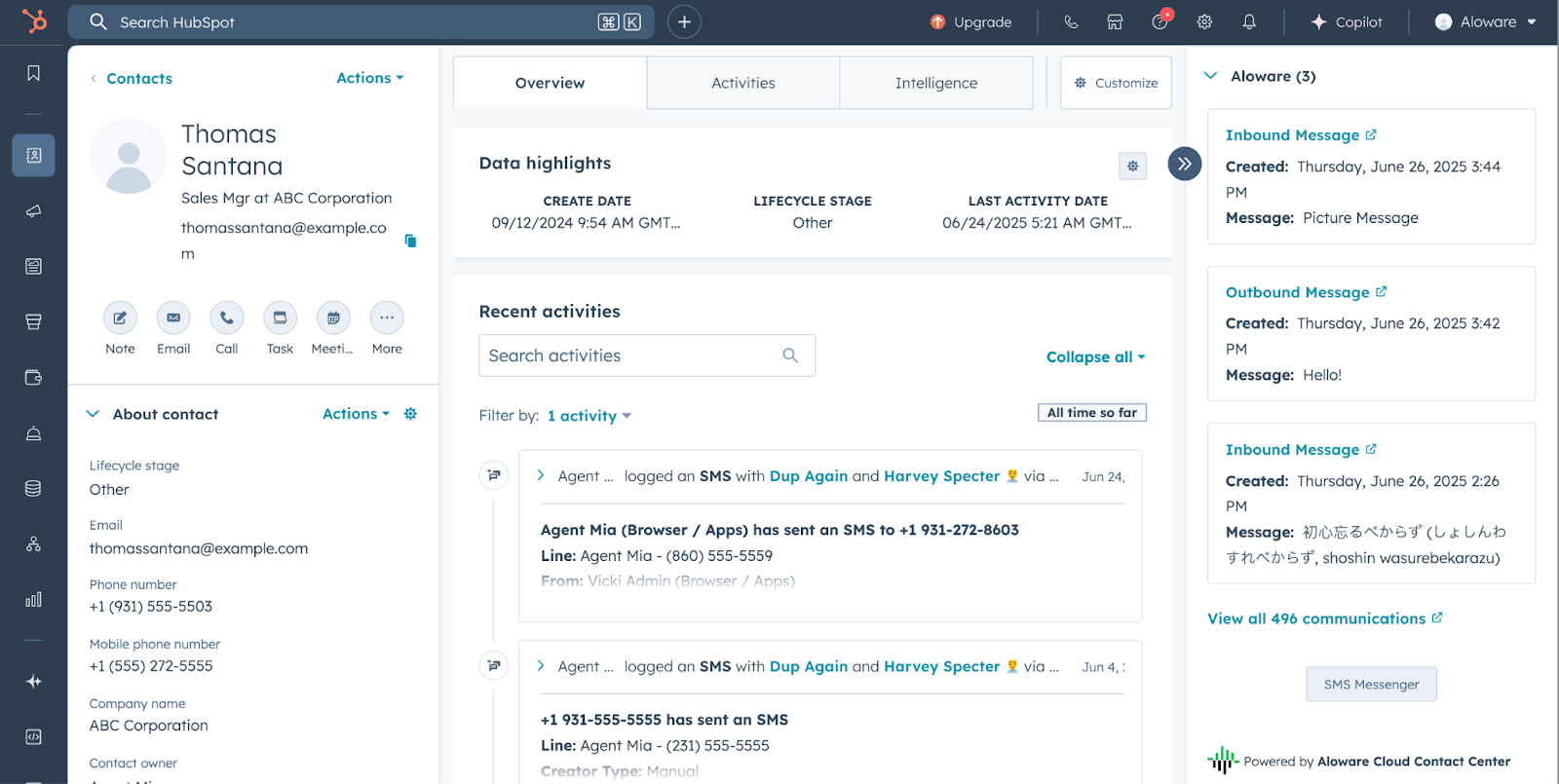
Task: Open Breeze AI sparkle sidebar icon
Action: coord(33,682)
